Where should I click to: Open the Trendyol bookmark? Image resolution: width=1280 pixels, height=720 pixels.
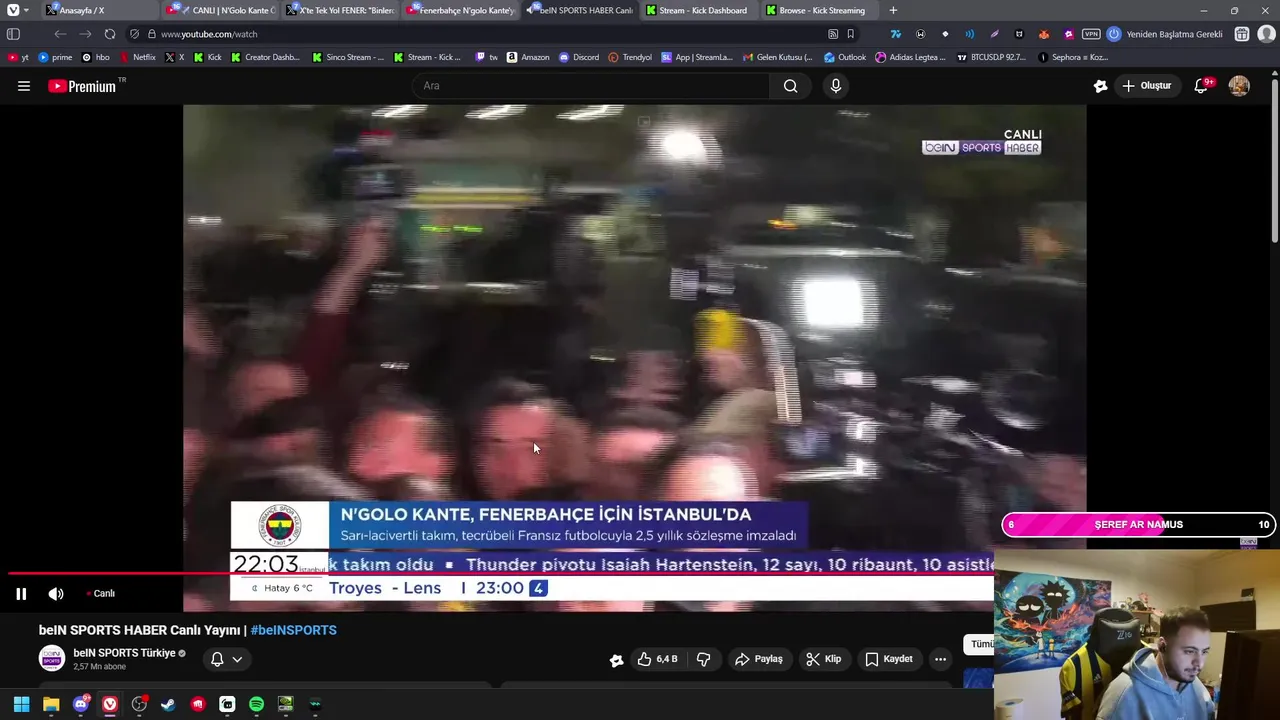tap(630, 57)
